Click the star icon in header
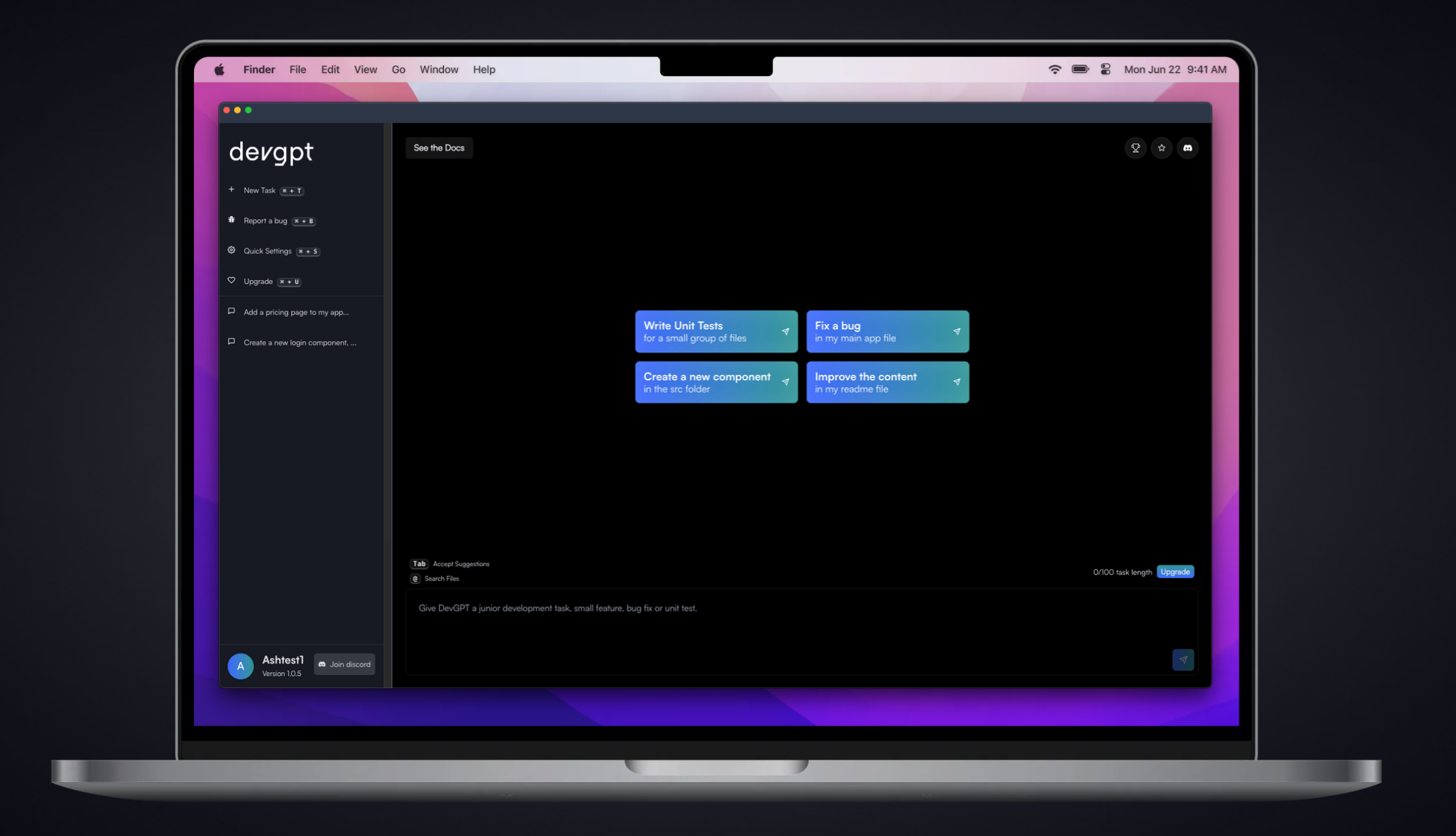The height and width of the screenshot is (836, 1456). [x=1161, y=148]
